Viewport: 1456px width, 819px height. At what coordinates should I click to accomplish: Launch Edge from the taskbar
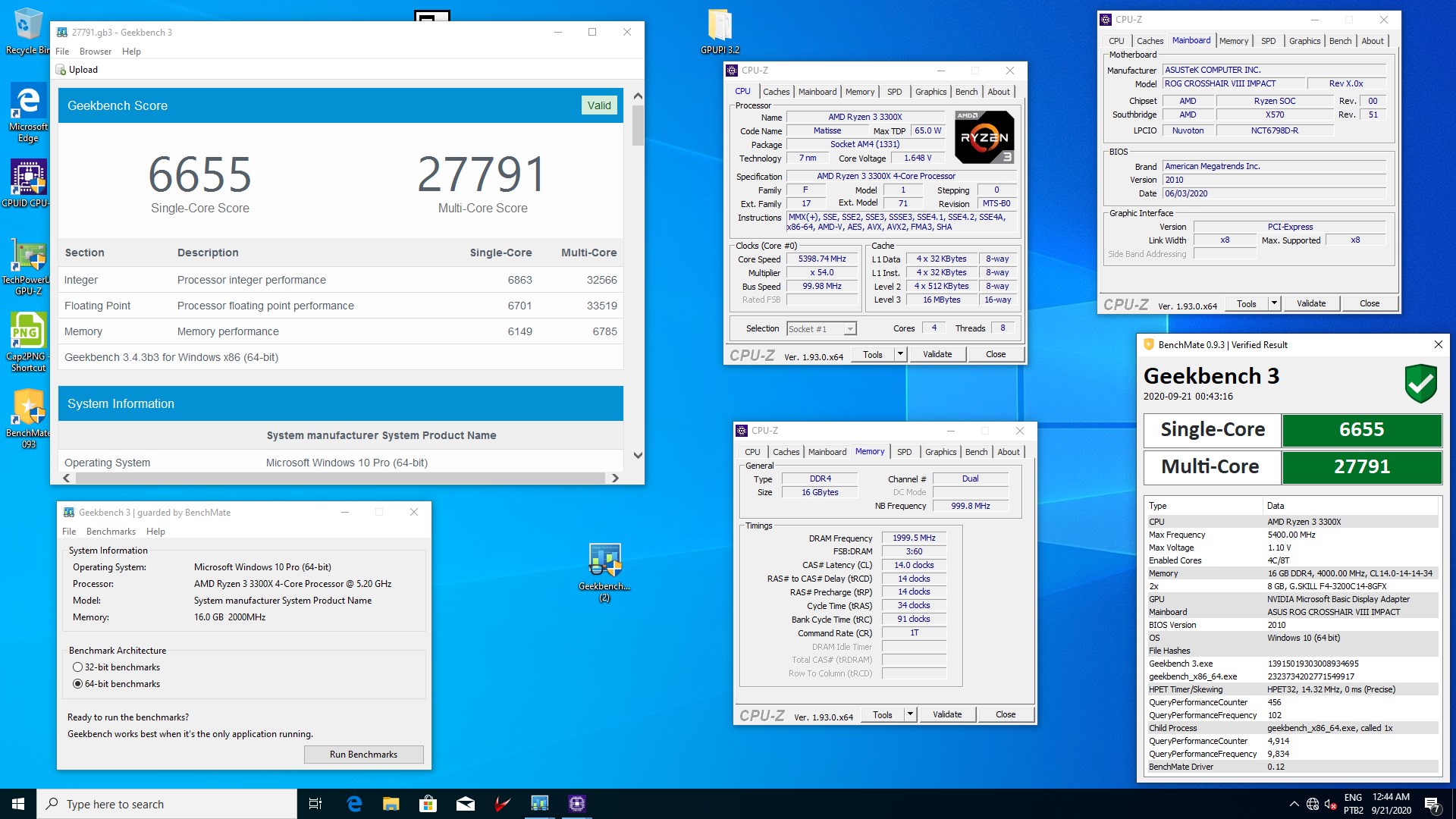(354, 804)
